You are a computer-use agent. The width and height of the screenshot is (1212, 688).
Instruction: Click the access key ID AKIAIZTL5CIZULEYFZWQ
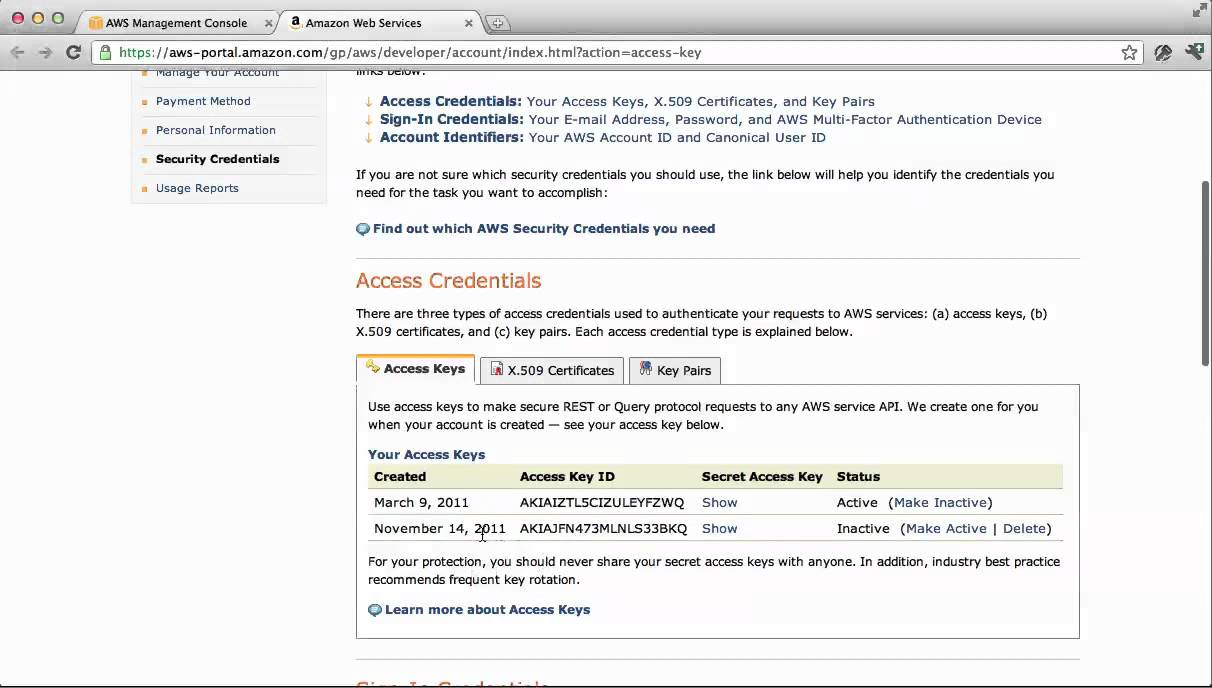[x=602, y=502]
